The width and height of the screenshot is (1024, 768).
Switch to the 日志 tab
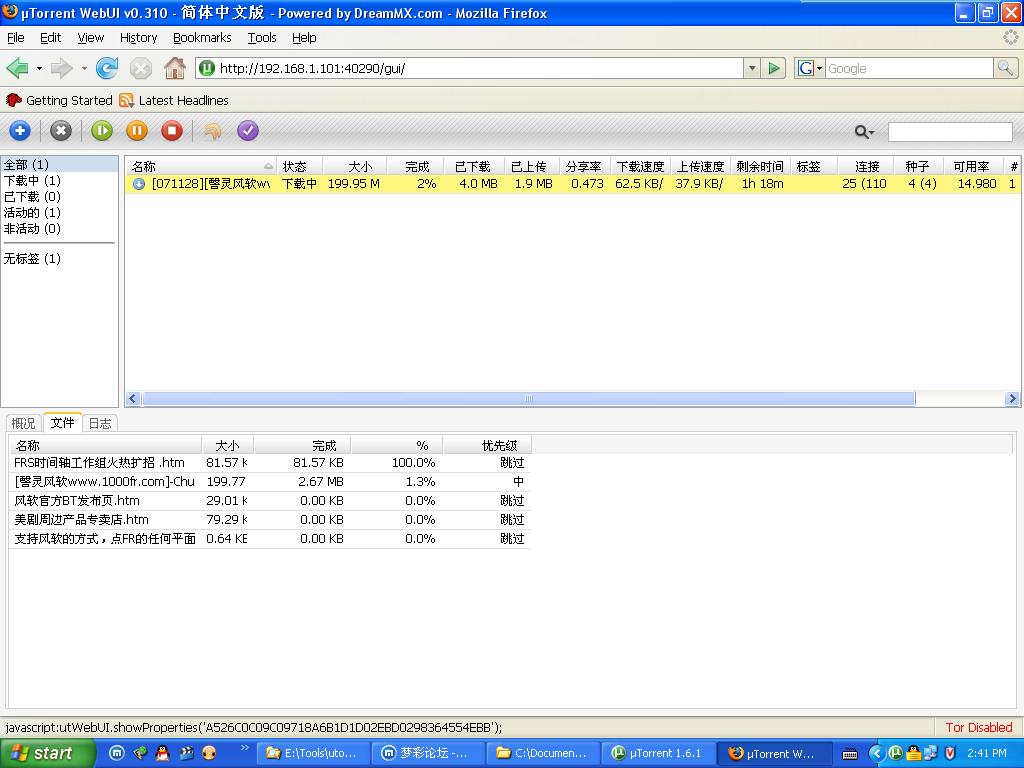[x=100, y=423]
